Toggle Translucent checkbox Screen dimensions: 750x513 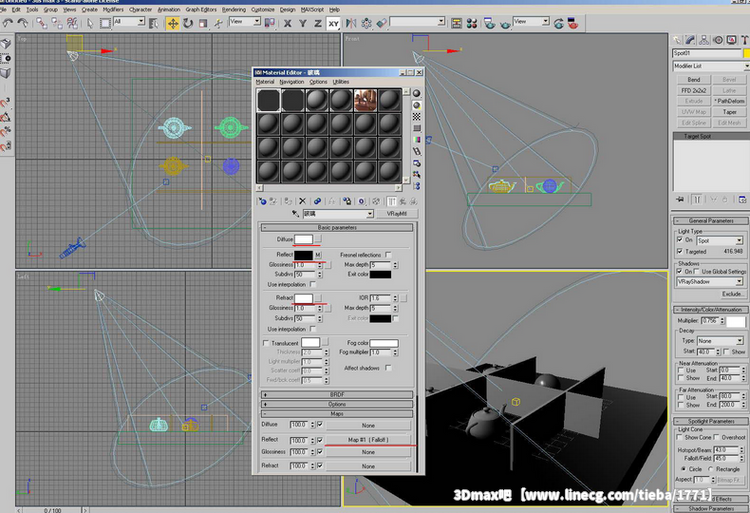click(266, 343)
